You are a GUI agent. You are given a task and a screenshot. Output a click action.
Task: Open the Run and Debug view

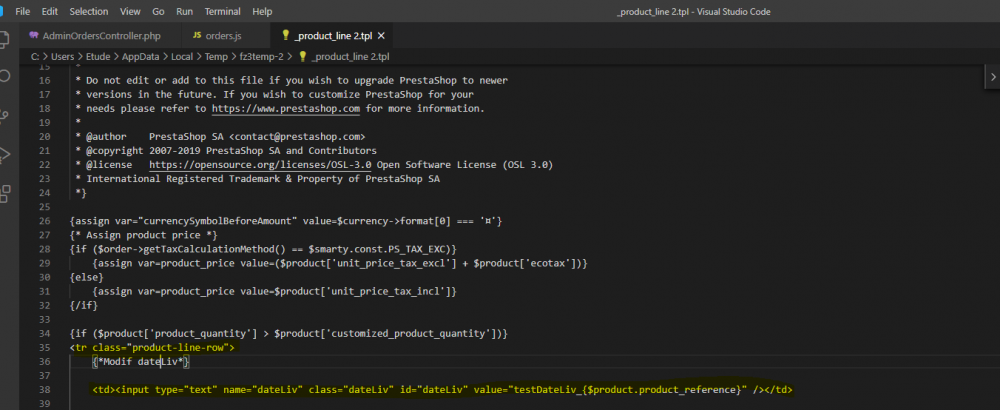(x=4, y=155)
